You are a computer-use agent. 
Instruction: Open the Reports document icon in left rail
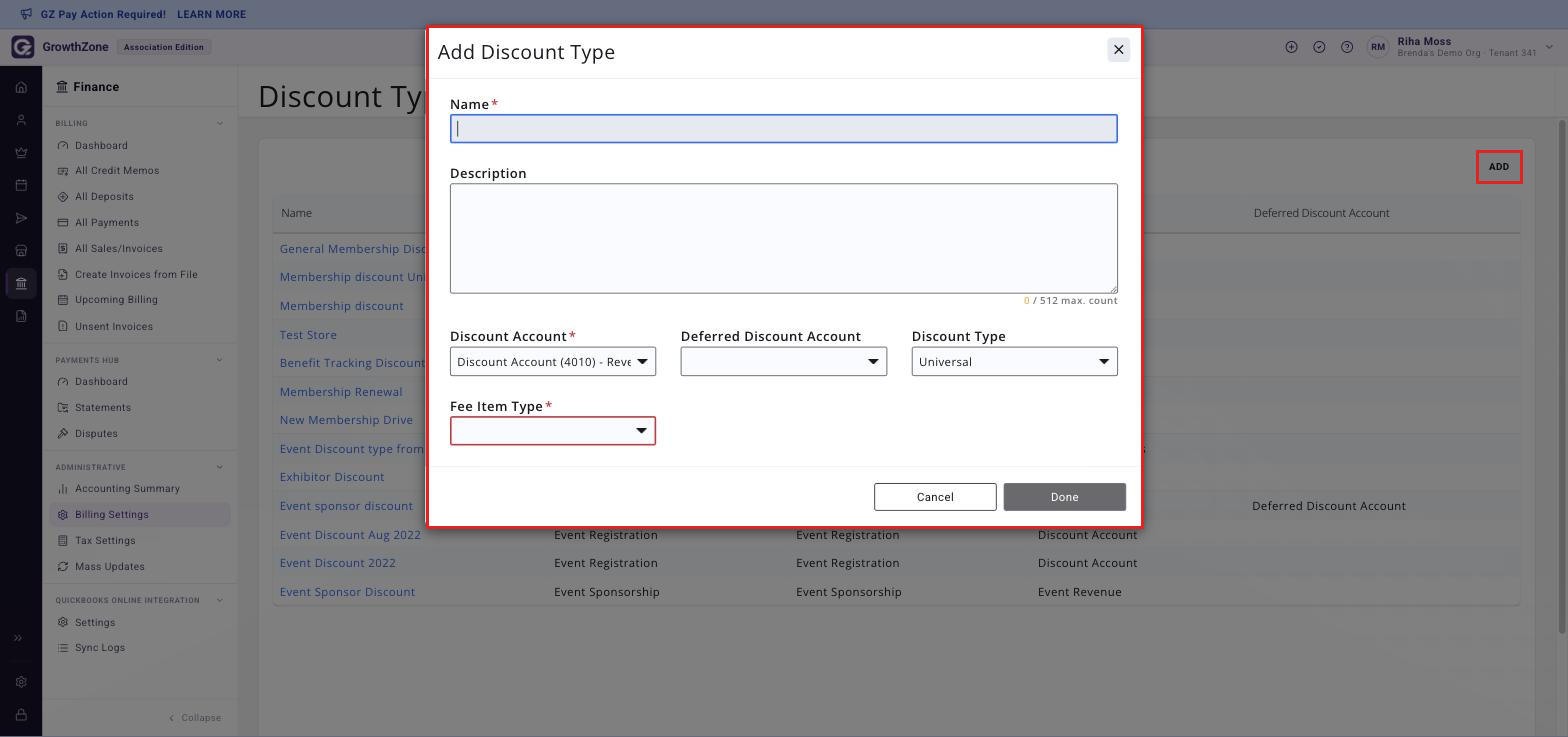pyautogui.click(x=21, y=316)
